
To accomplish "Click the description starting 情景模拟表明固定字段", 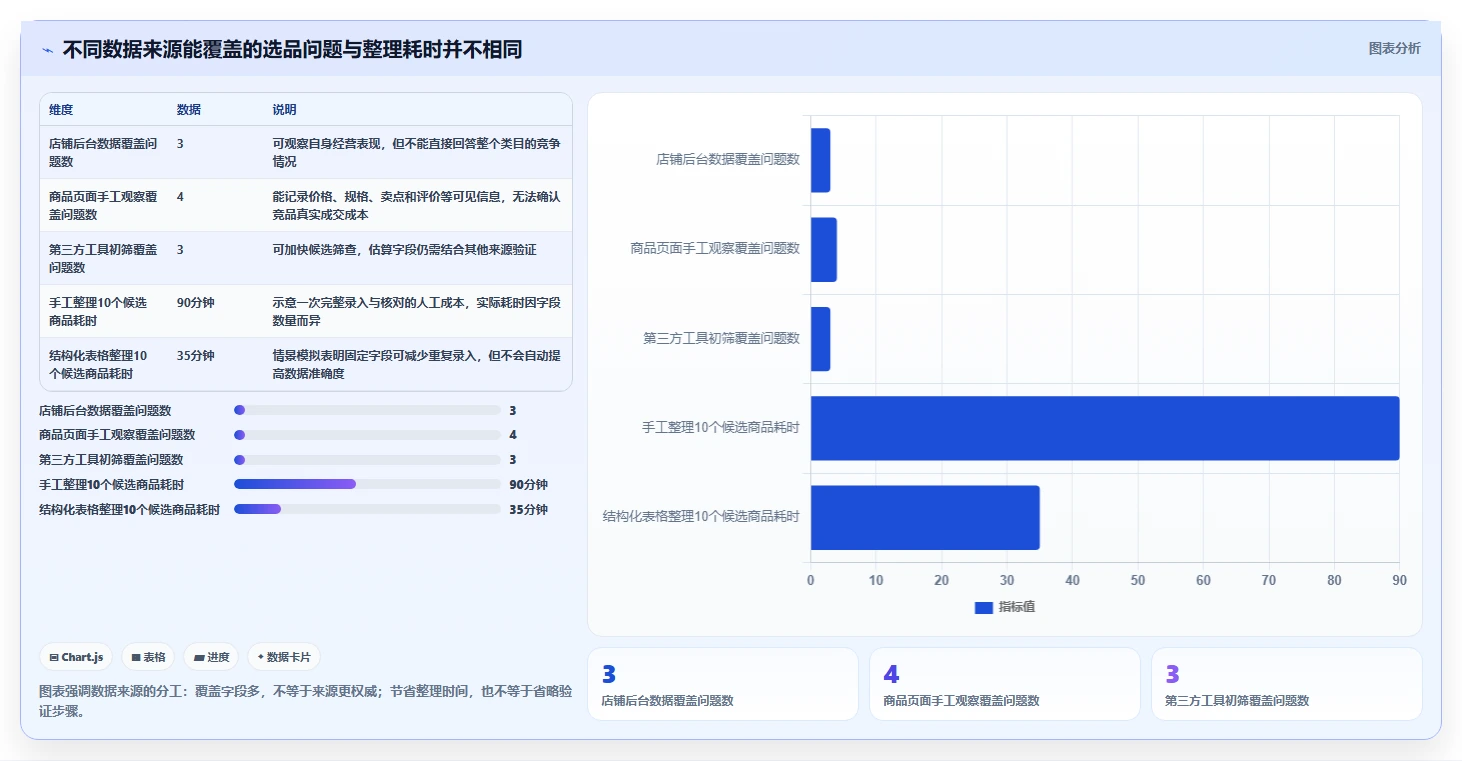I will 416,364.
